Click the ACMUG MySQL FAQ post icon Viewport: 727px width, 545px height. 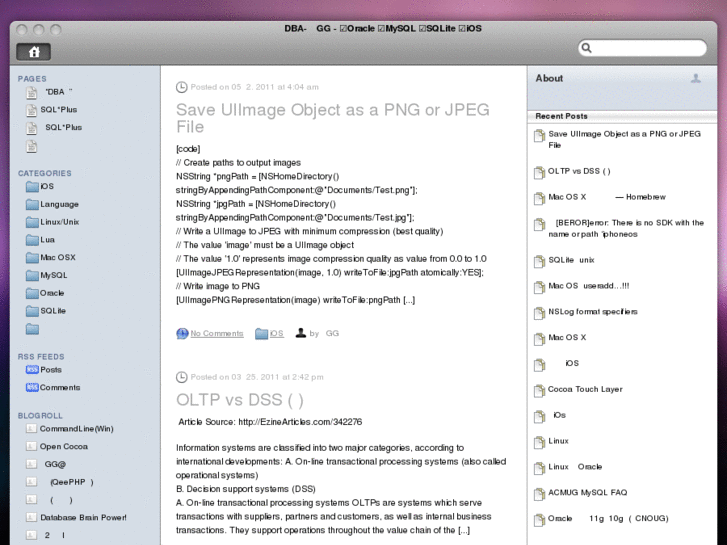point(539,493)
